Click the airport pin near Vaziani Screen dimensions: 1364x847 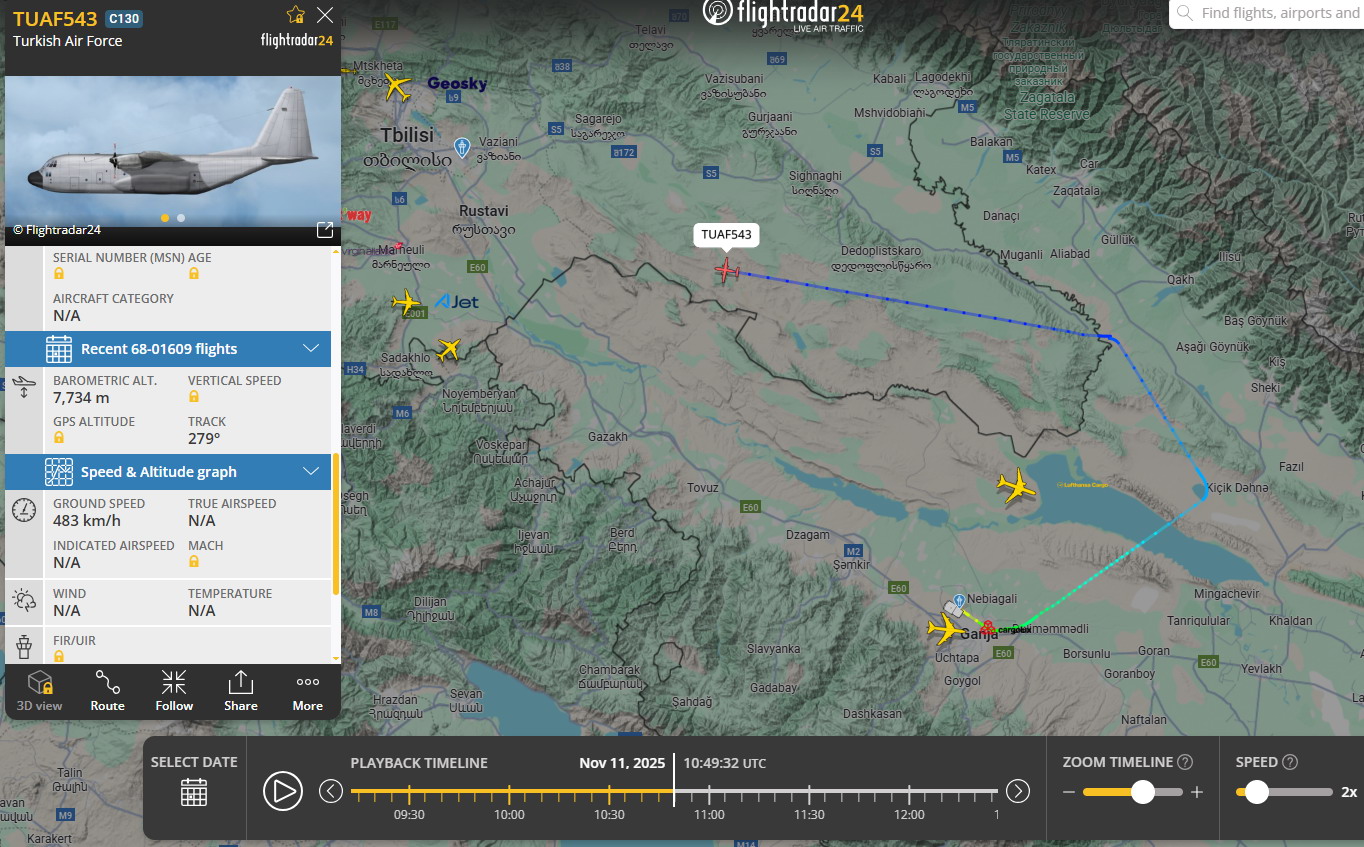point(461,148)
